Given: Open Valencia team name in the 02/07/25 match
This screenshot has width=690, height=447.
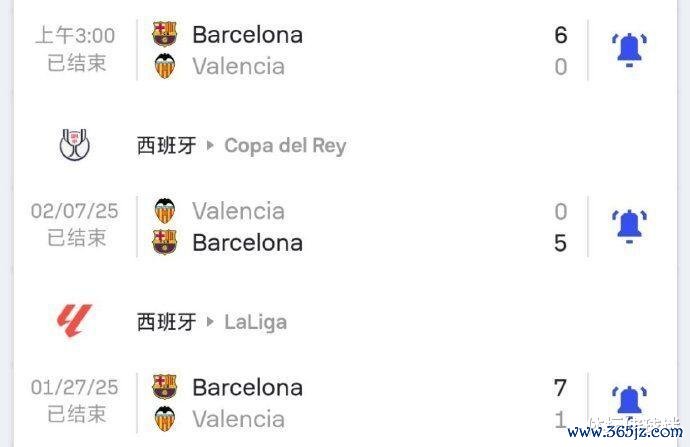Looking at the screenshot, I should 238,211.
